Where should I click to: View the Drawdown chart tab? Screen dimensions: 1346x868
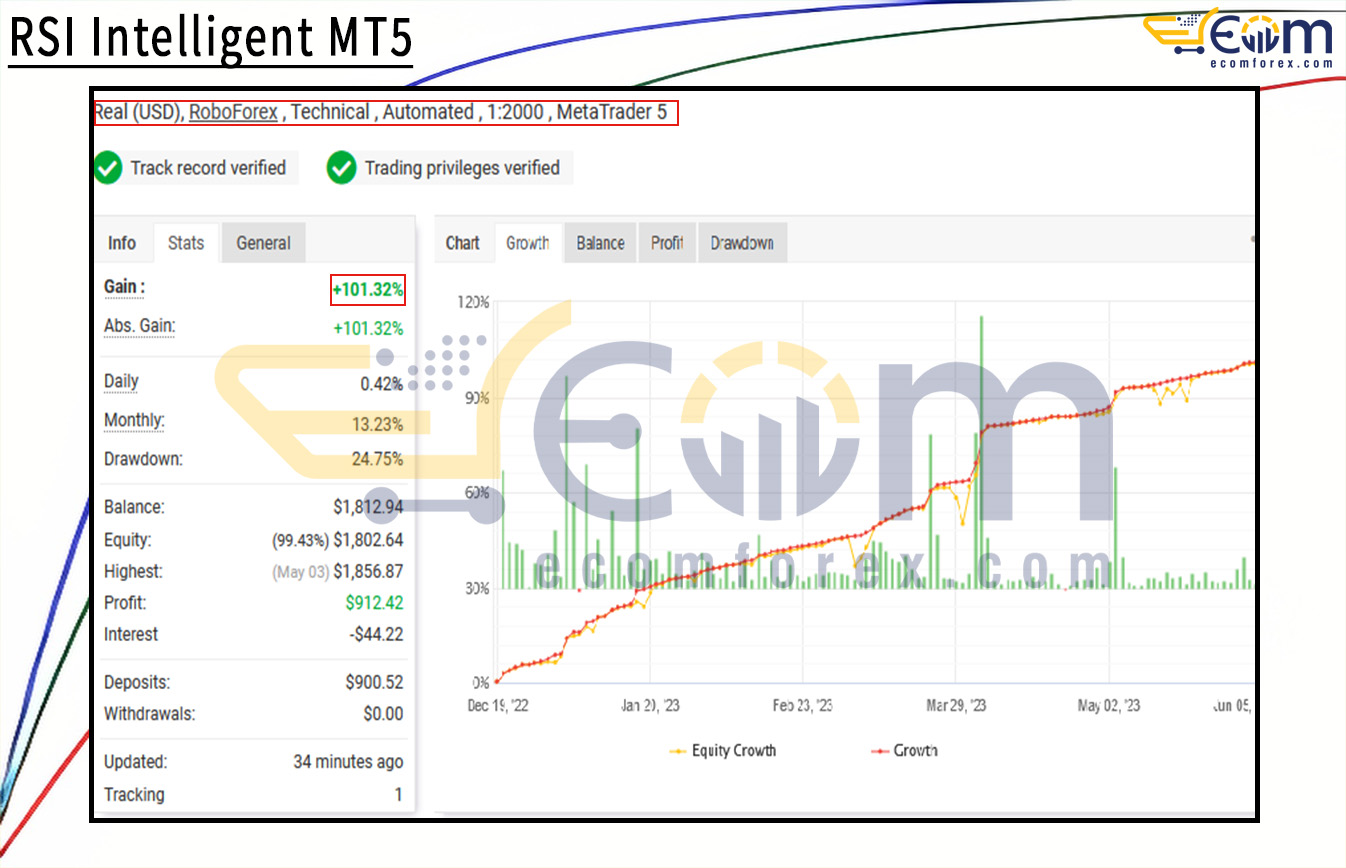point(742,243)
